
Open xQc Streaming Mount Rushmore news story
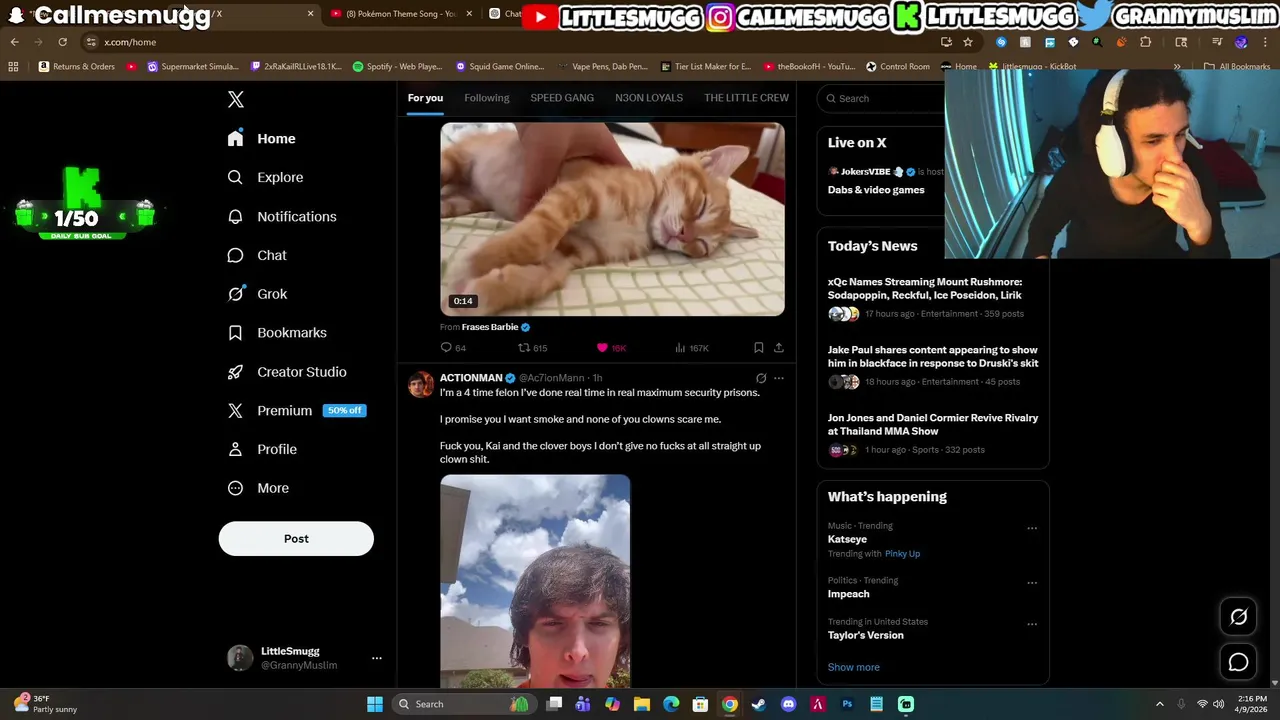point(933,299)
